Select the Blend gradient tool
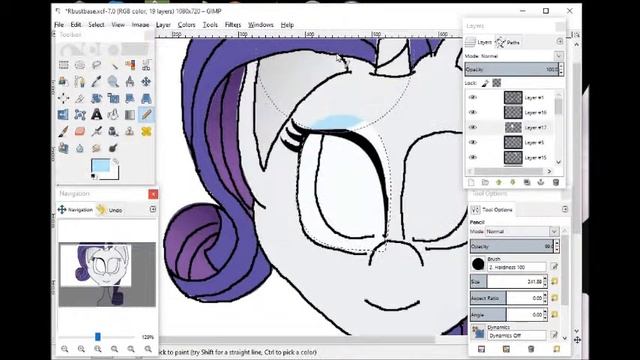640x360 pixels. pos(130,115)
